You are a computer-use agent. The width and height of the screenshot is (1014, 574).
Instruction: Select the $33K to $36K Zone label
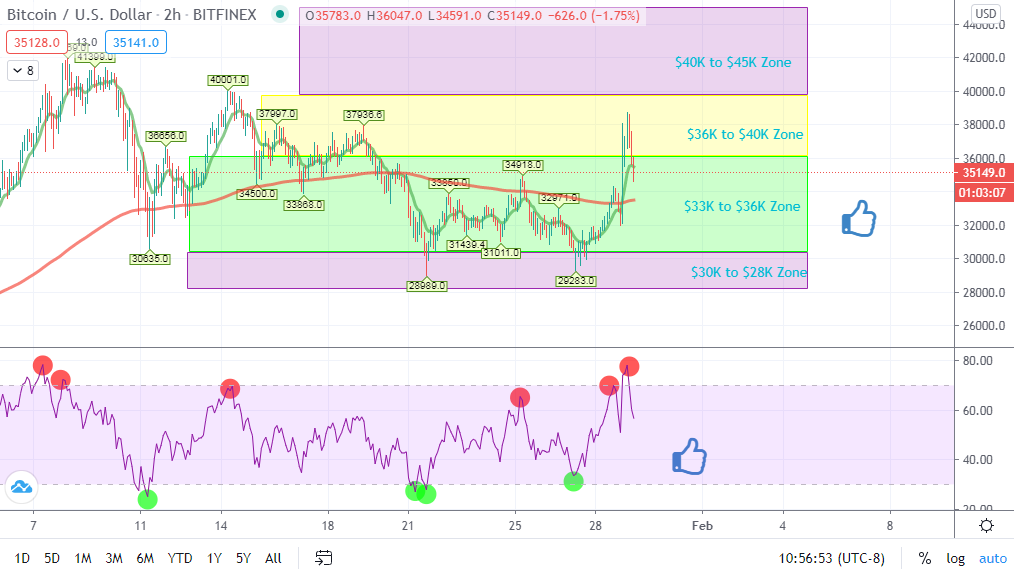click(742, 206)
